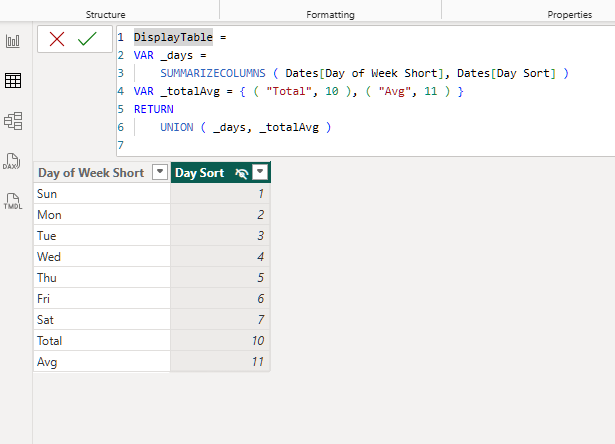Switch to the Table view icon
This screenshot has height=444, width=615.
[x=13, y=81]
